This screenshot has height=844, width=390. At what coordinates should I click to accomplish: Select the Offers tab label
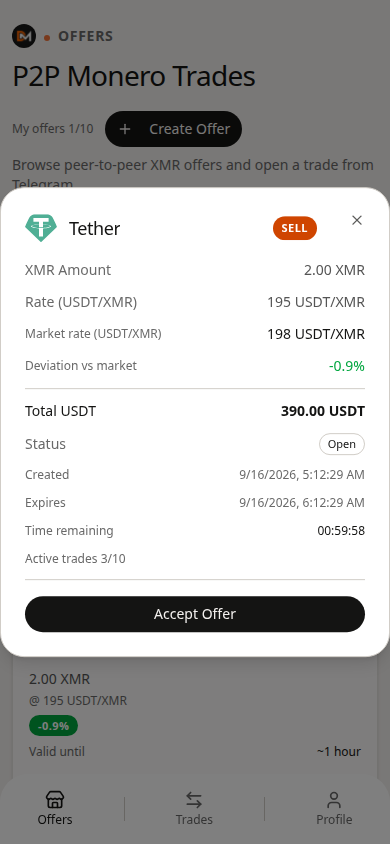(x=55, y=820)
